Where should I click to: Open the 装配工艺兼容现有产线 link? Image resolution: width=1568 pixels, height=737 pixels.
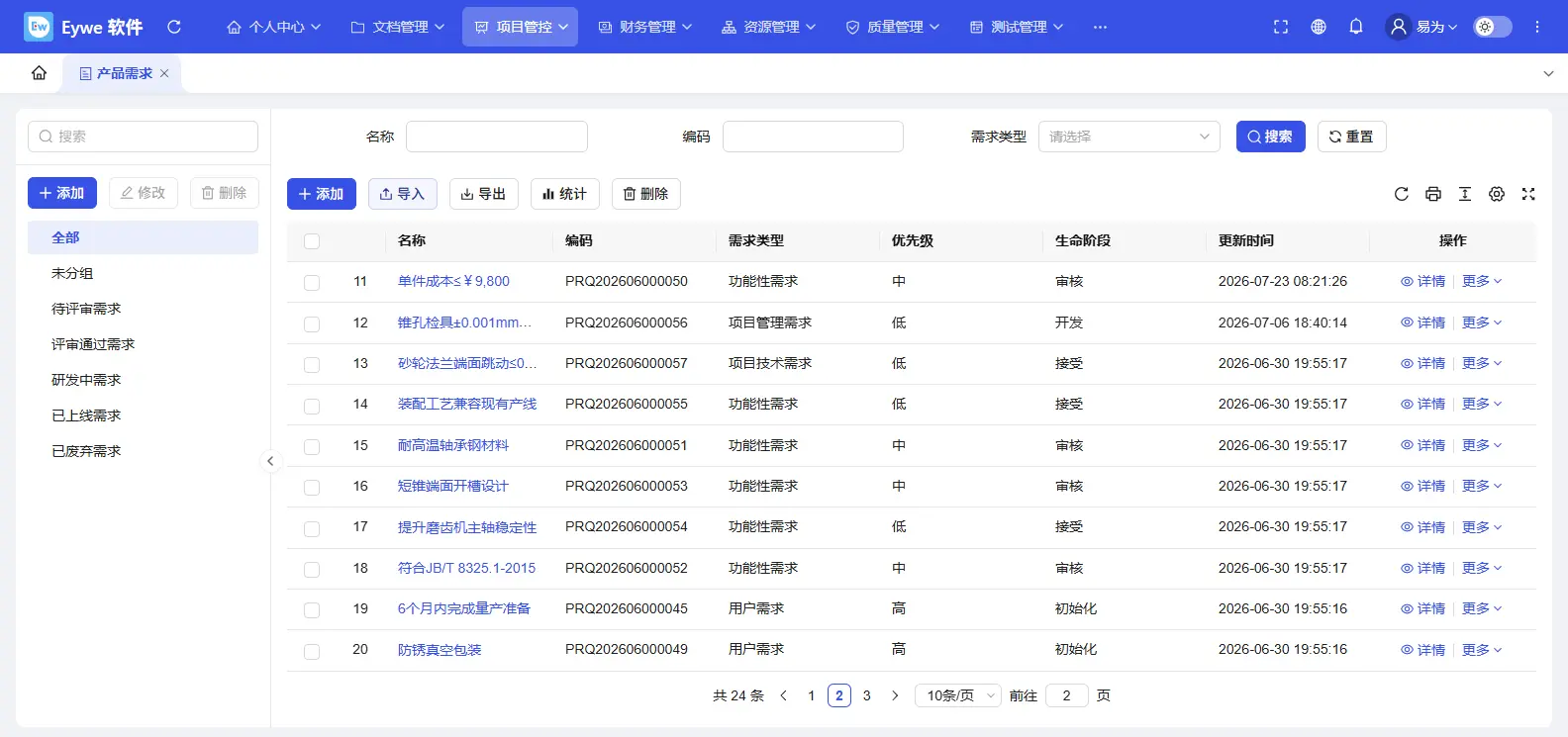[467, 405]
